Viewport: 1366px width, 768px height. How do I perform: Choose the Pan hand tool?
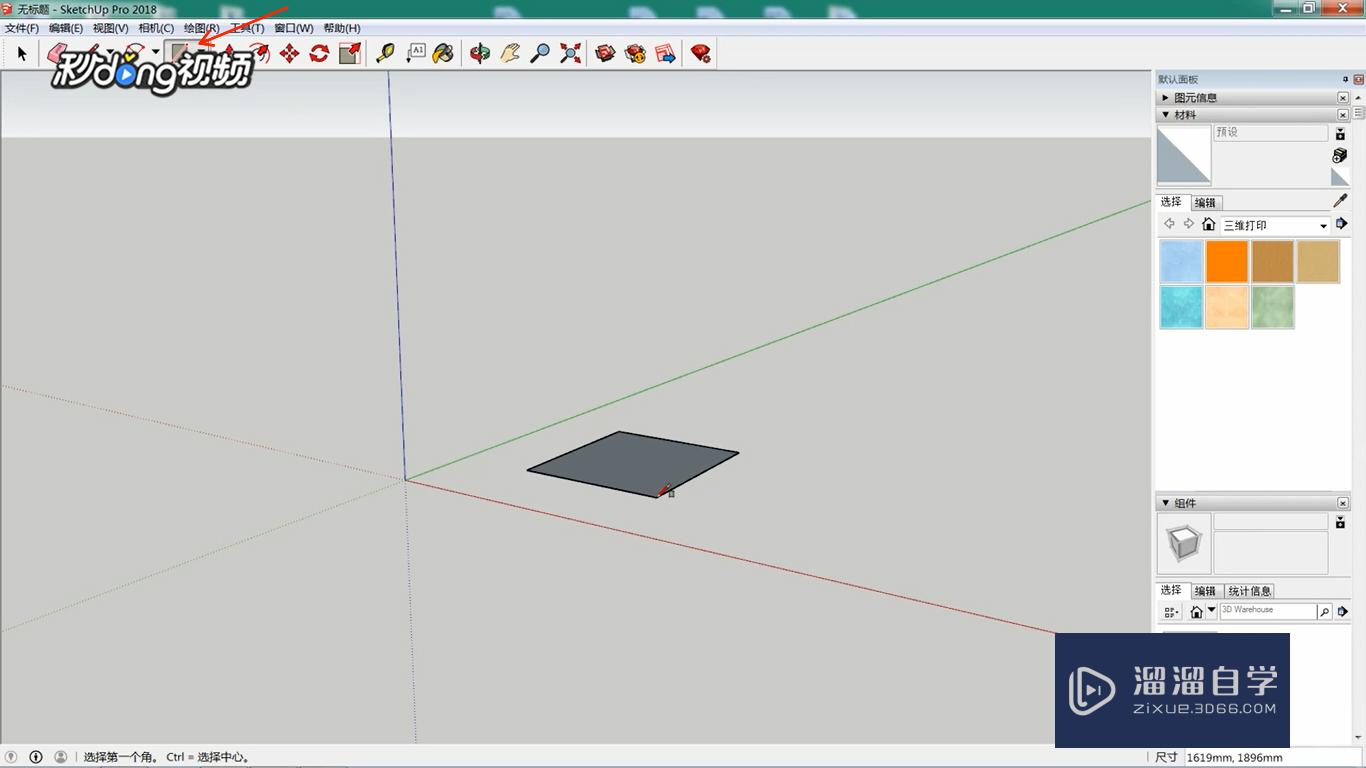click(510, 53)
